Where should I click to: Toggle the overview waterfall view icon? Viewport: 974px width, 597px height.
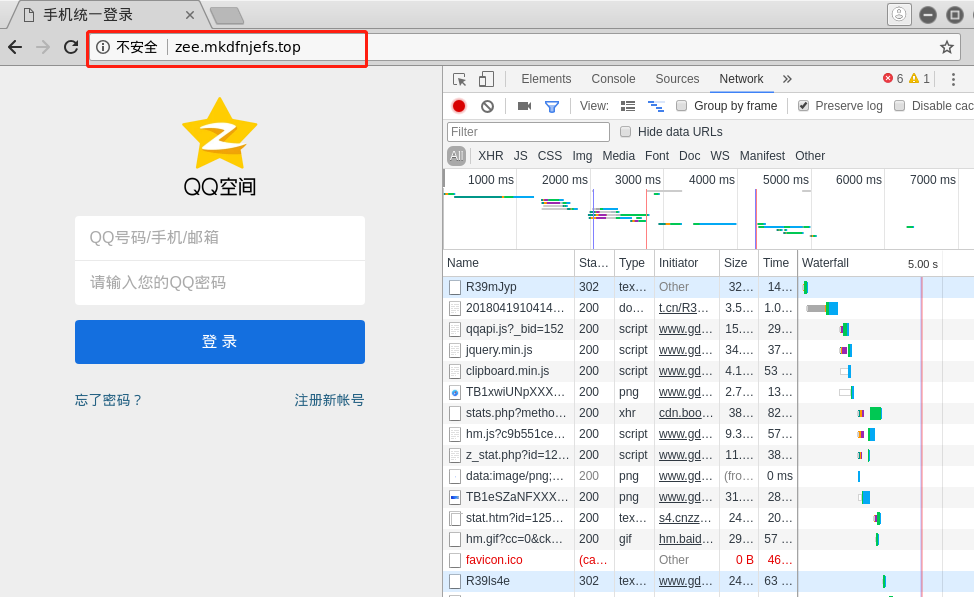pos(656,106)
